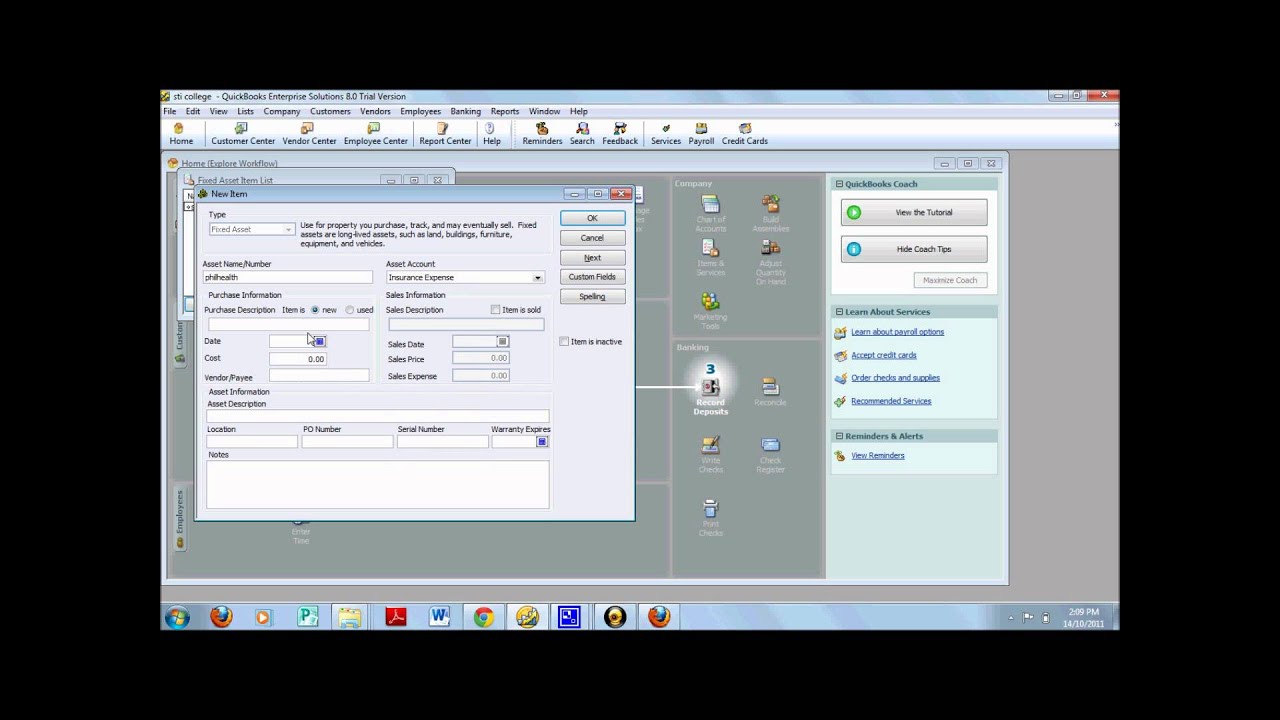Open the Home toolbar icon
Screen dimensions: 1280x720
pos(181,134)
